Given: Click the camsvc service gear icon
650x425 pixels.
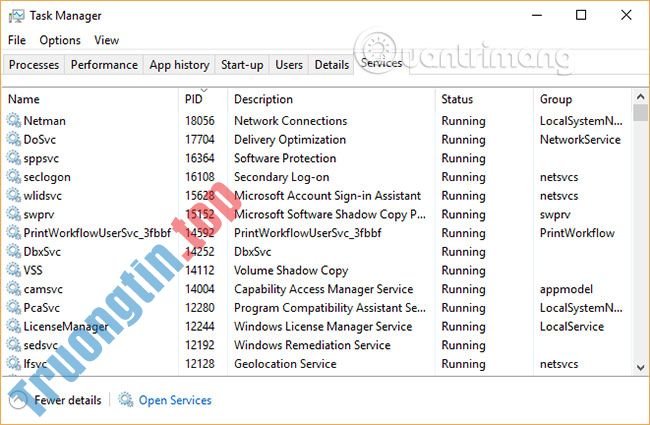Looking at the screenshot, I should [14, 290].
